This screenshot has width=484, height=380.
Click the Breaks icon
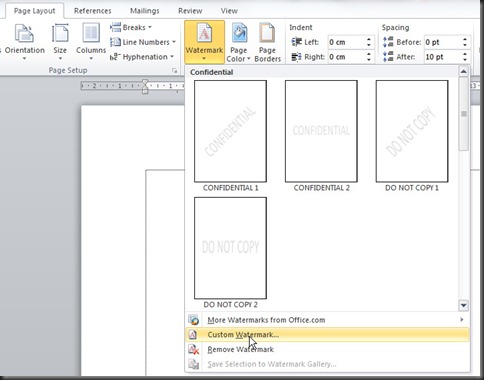[115, 27]
